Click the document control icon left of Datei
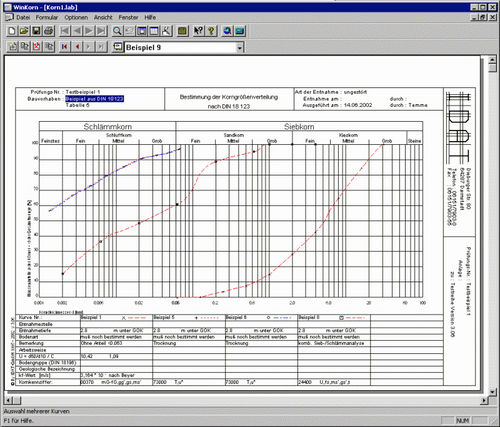This screenshot has height=427, width=500. (x=9, y=17)
